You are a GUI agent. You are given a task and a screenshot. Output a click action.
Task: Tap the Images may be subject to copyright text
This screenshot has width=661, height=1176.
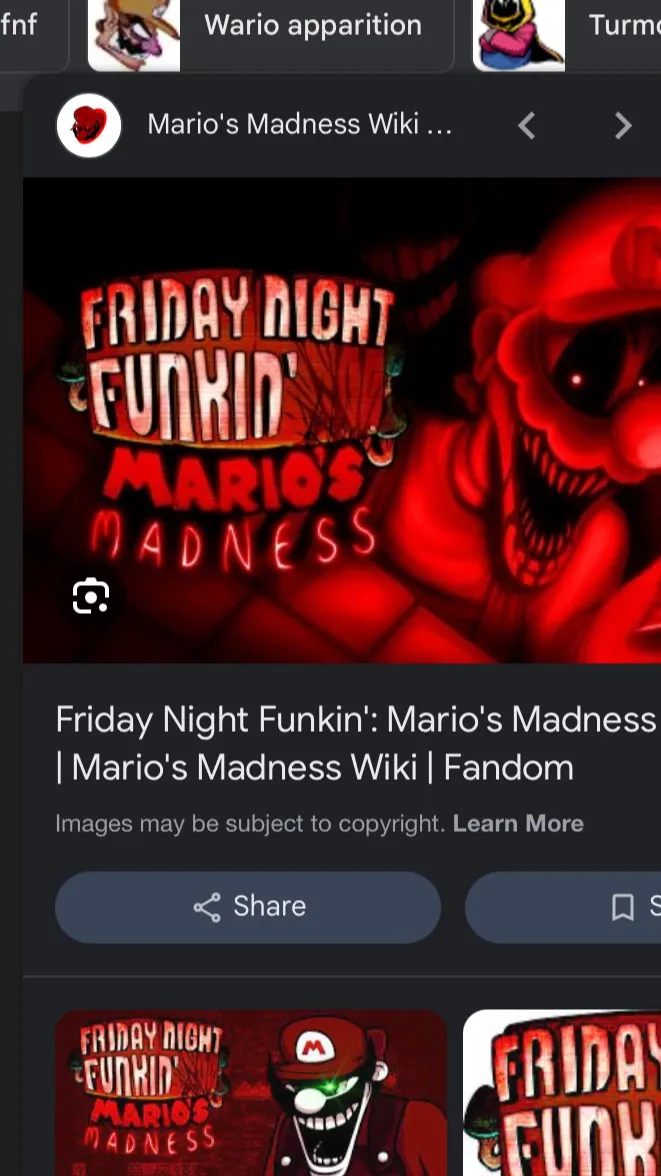click(251, 824)
